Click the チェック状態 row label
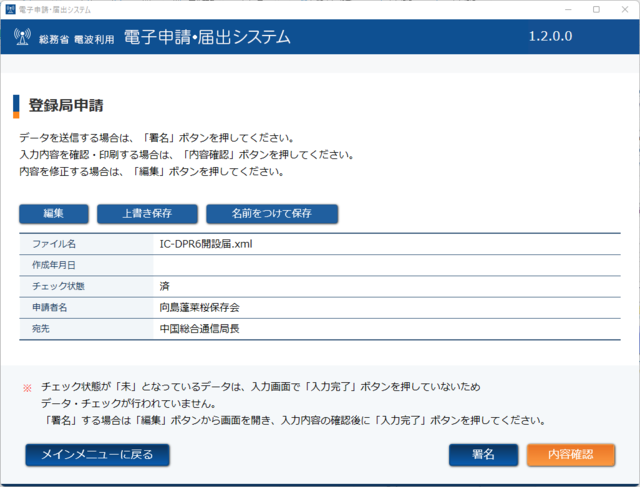Screen dimensions: 640x487 (x=58, y=286)
